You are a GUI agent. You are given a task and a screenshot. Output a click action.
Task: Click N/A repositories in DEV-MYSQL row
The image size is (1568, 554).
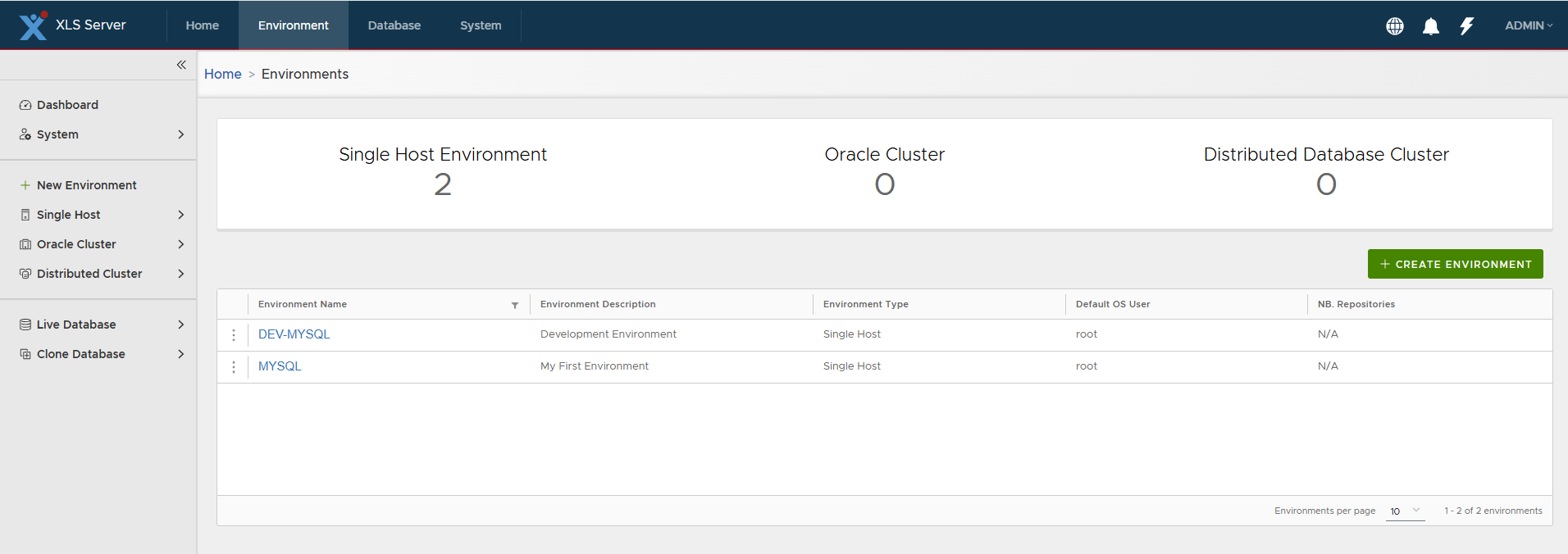[1328, 334]
